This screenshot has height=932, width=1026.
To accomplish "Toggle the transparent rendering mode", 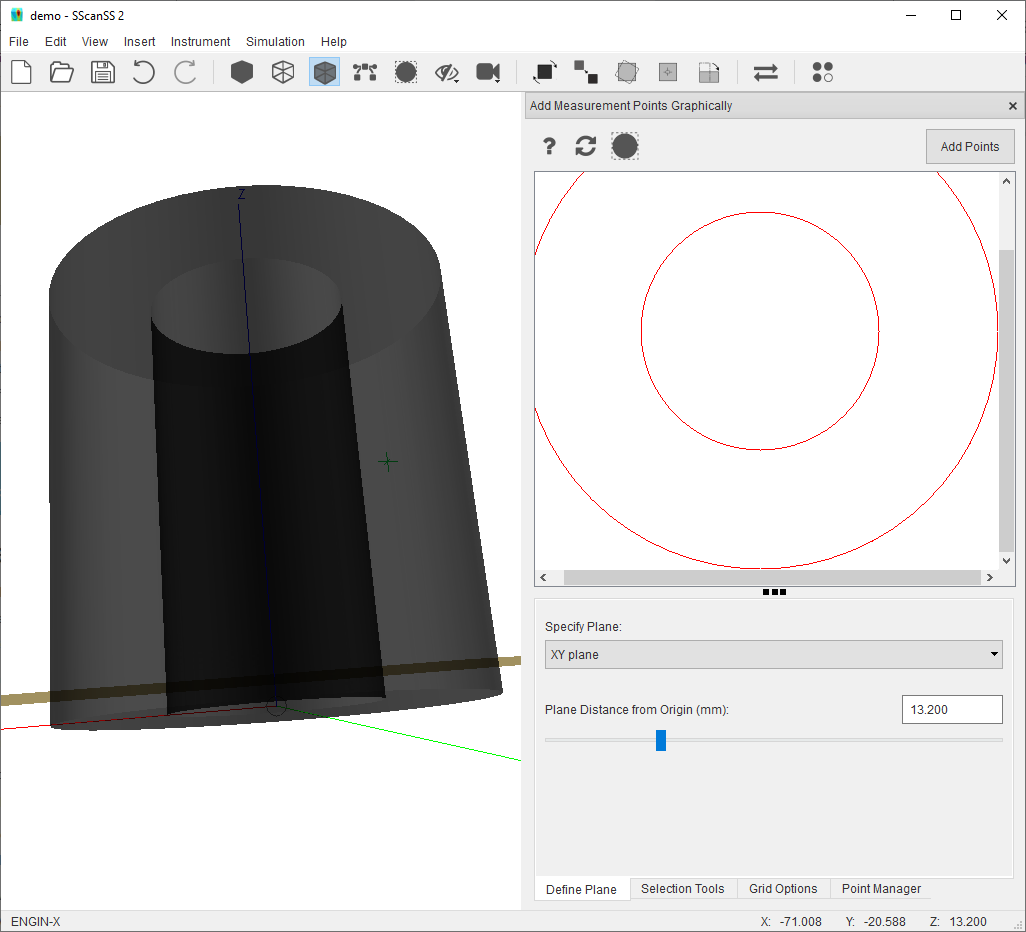I will (x=324, y=72).
